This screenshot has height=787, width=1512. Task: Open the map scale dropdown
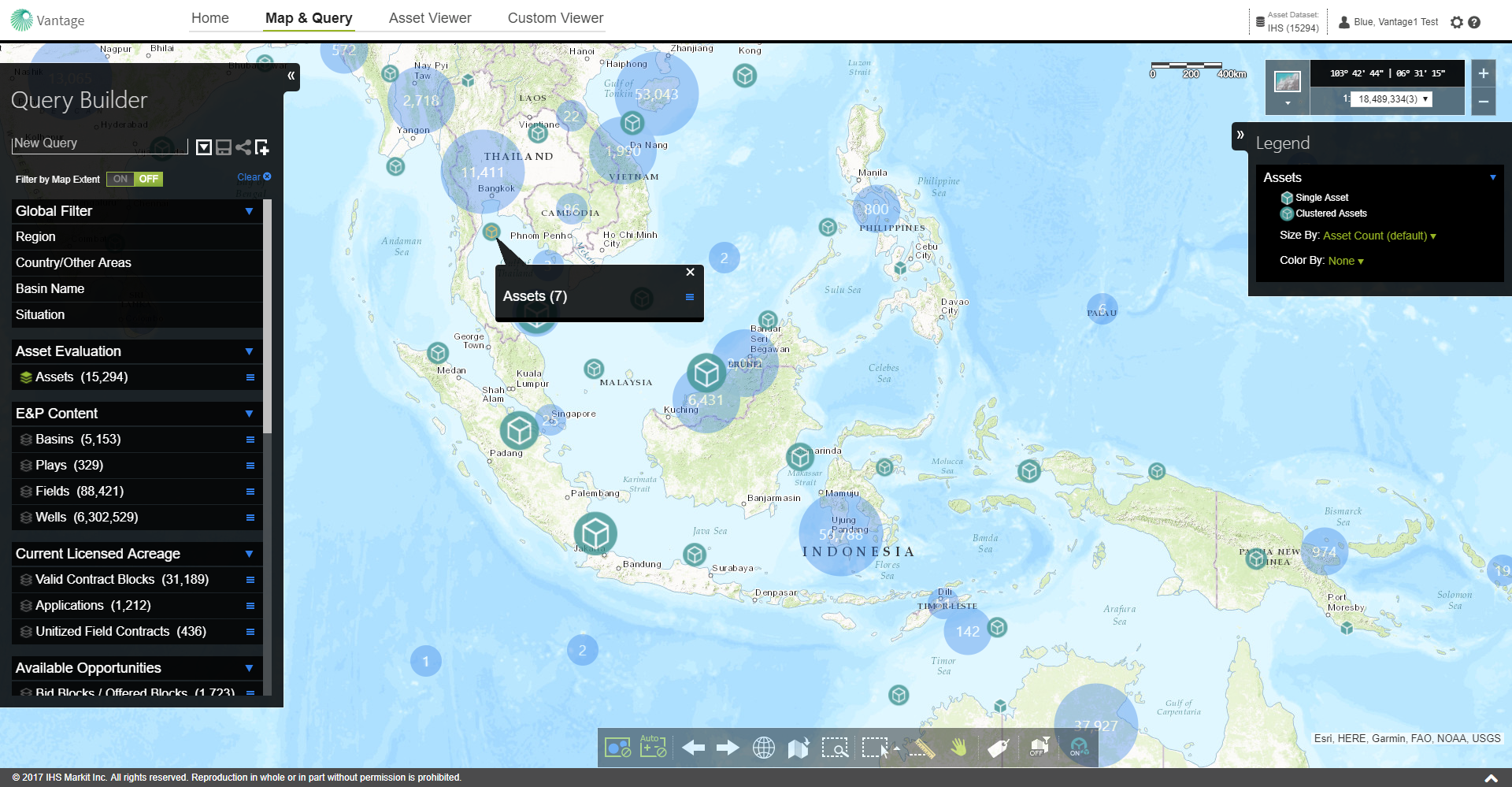1425,99
